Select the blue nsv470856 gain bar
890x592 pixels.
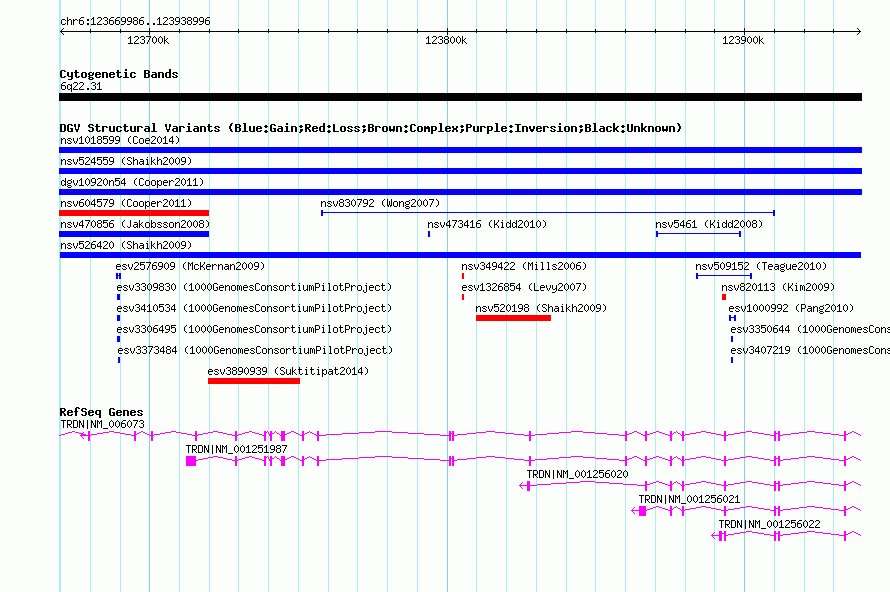pyautogui.click(x=134, y=234)
